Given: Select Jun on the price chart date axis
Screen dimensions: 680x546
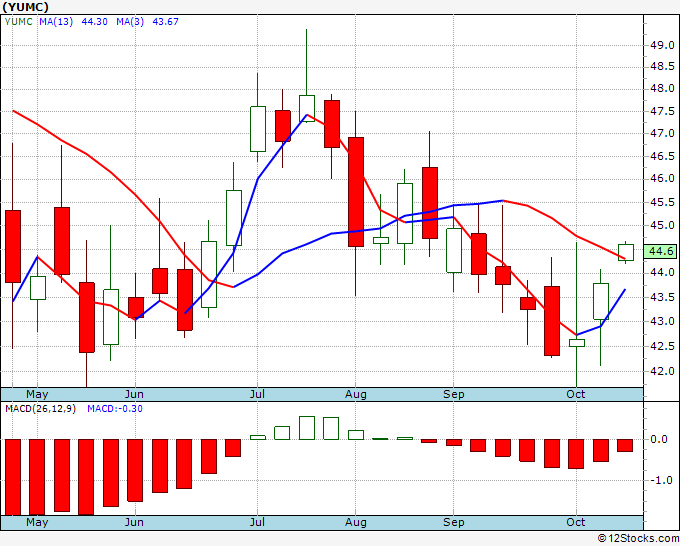Looking at the screenshot, I should point(134,394).
